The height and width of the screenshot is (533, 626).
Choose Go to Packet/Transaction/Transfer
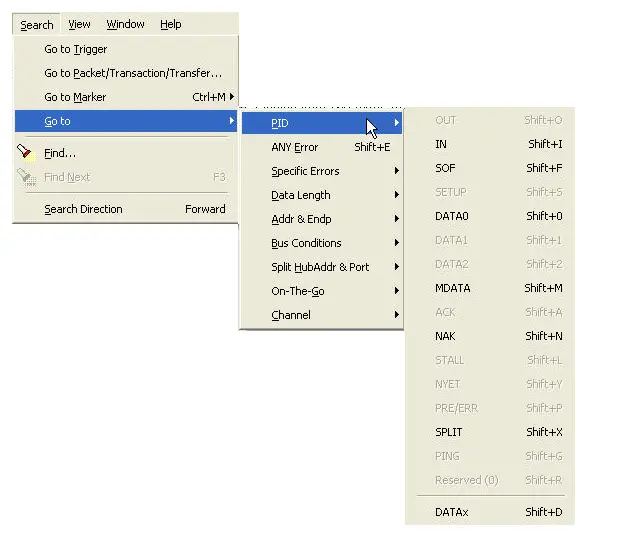coord(133,73)
